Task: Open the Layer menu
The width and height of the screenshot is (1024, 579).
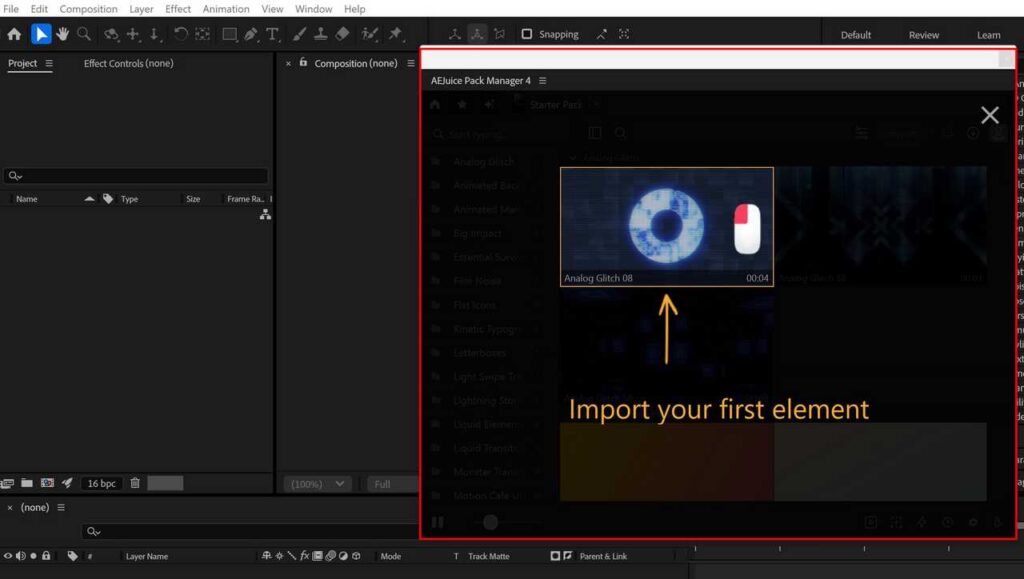Action: (141, 9)
